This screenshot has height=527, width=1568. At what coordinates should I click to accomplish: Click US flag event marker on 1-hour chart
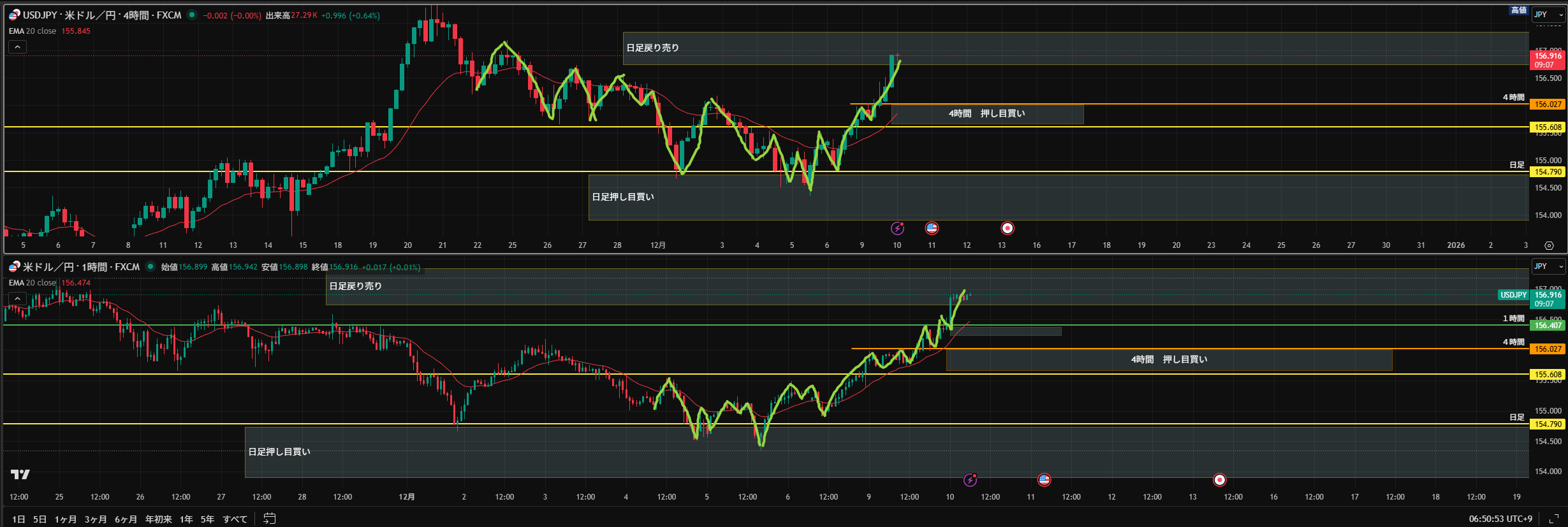1044,480
